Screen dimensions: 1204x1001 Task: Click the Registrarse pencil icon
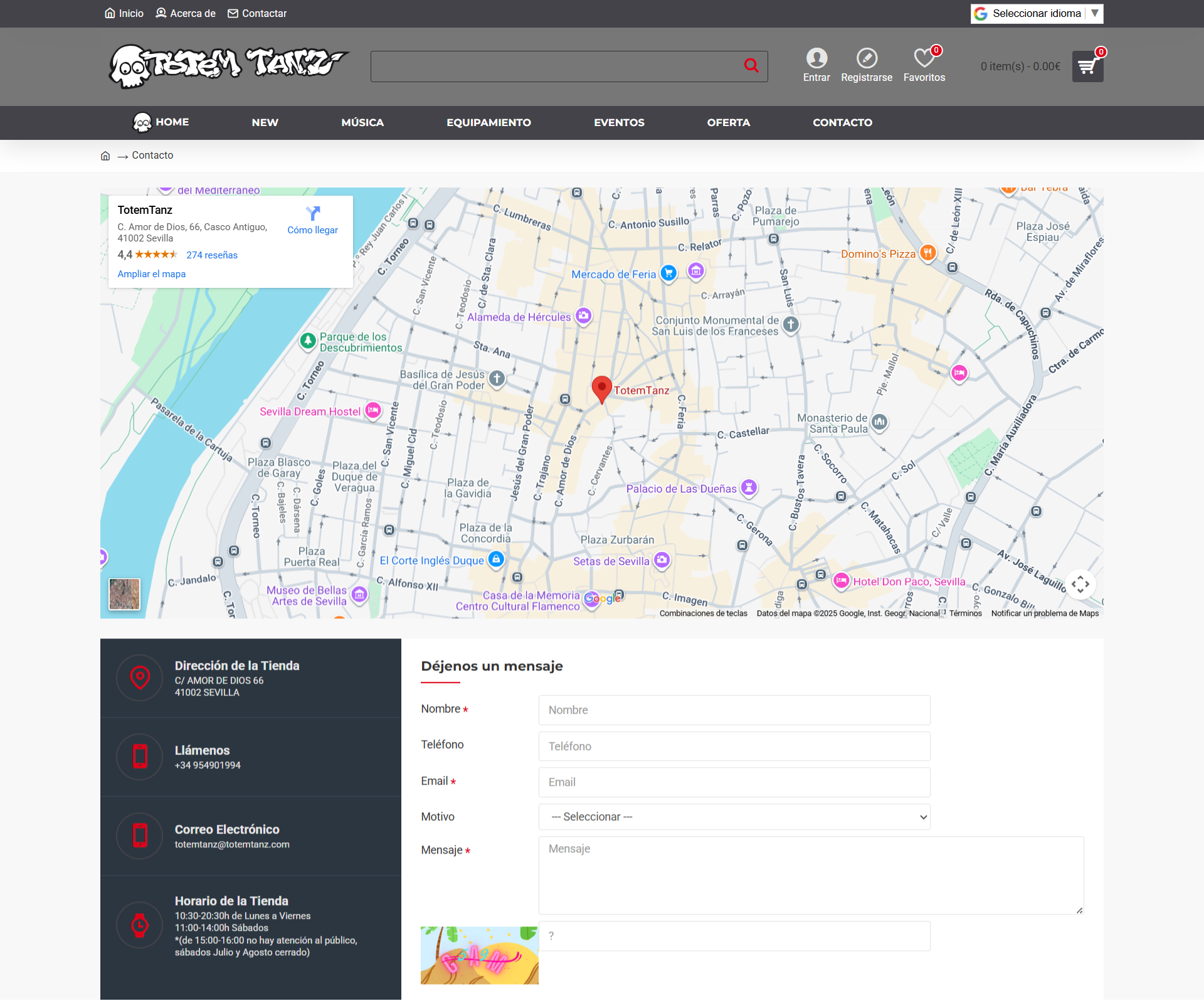pos(866,58)
